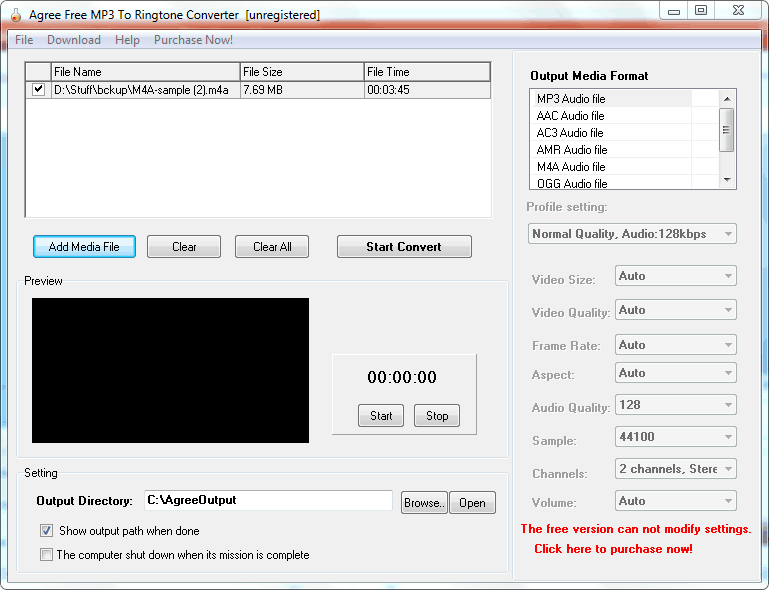This screenshot has width=769, height=590.
Task: Open the output directory folder
Action: [x=472, y=503]
